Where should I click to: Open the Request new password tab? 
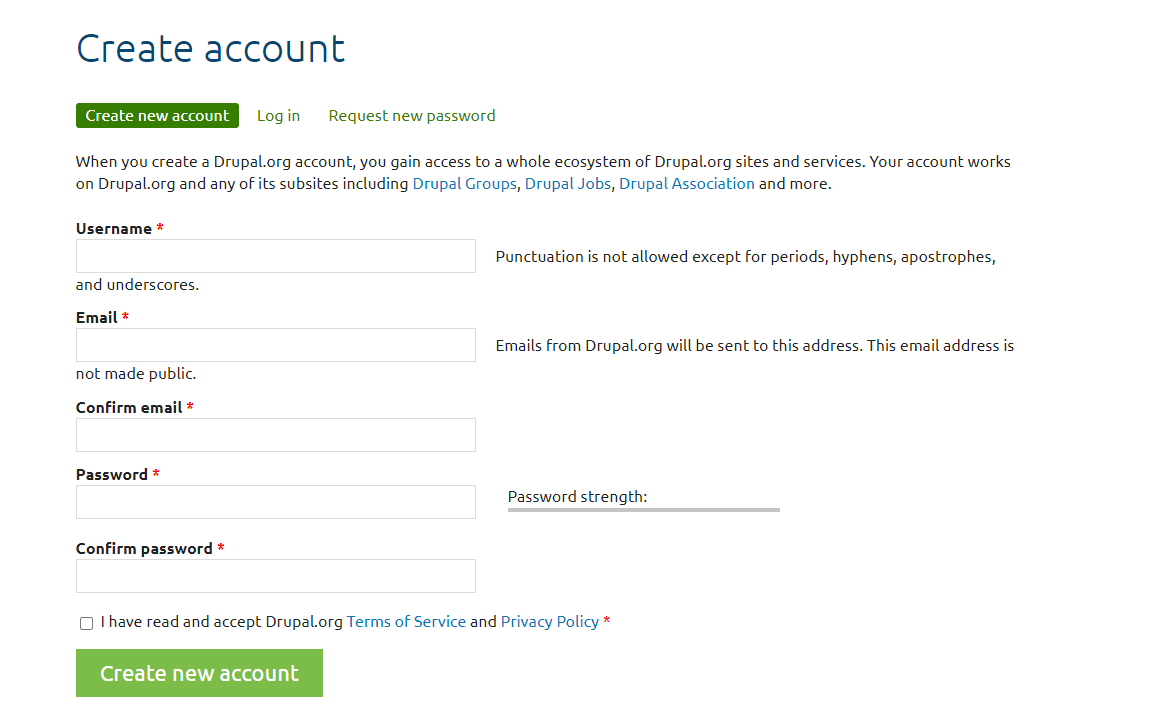coord(411,115)
